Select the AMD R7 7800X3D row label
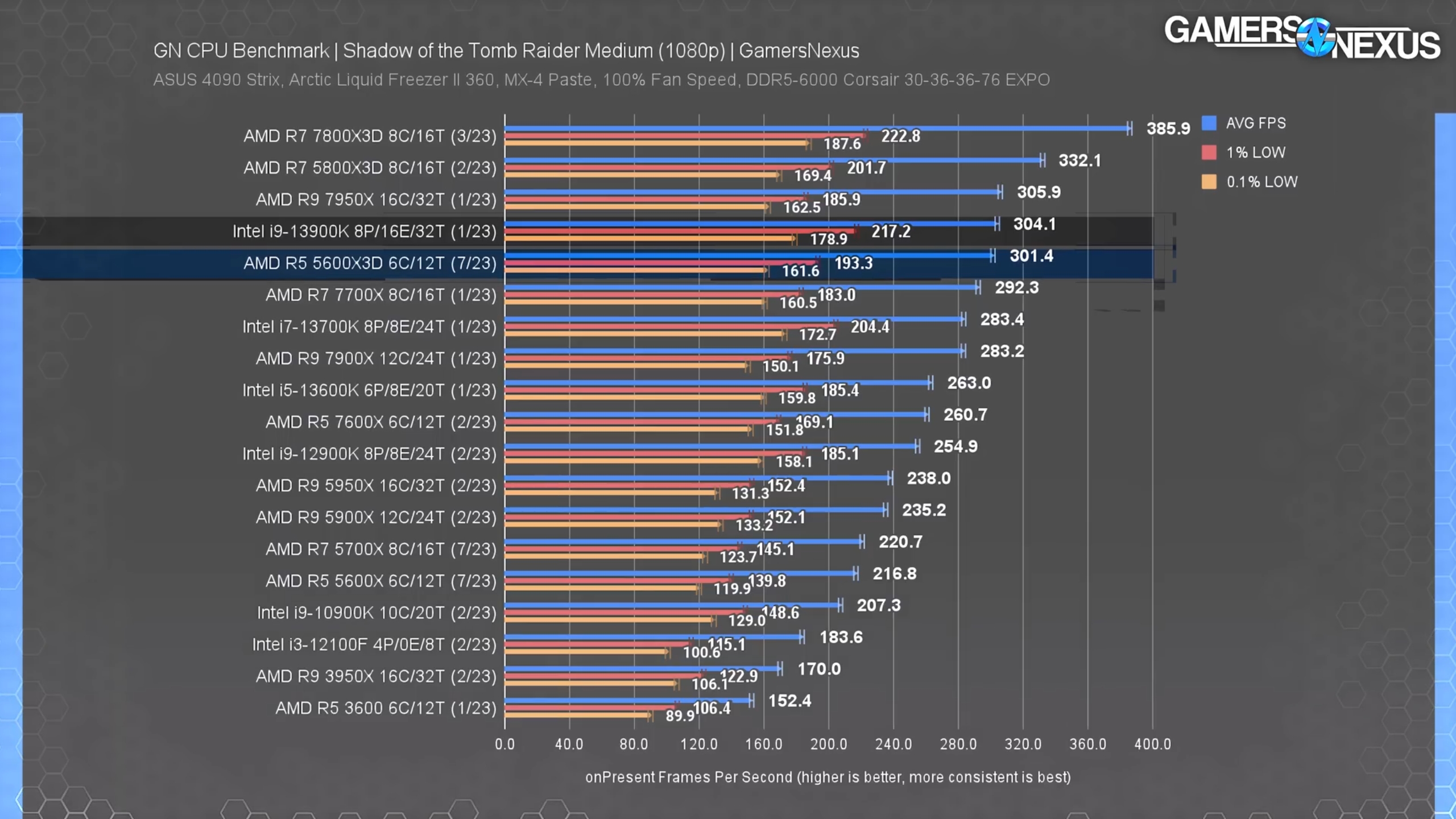1456x819 pixels. point(370,136)
